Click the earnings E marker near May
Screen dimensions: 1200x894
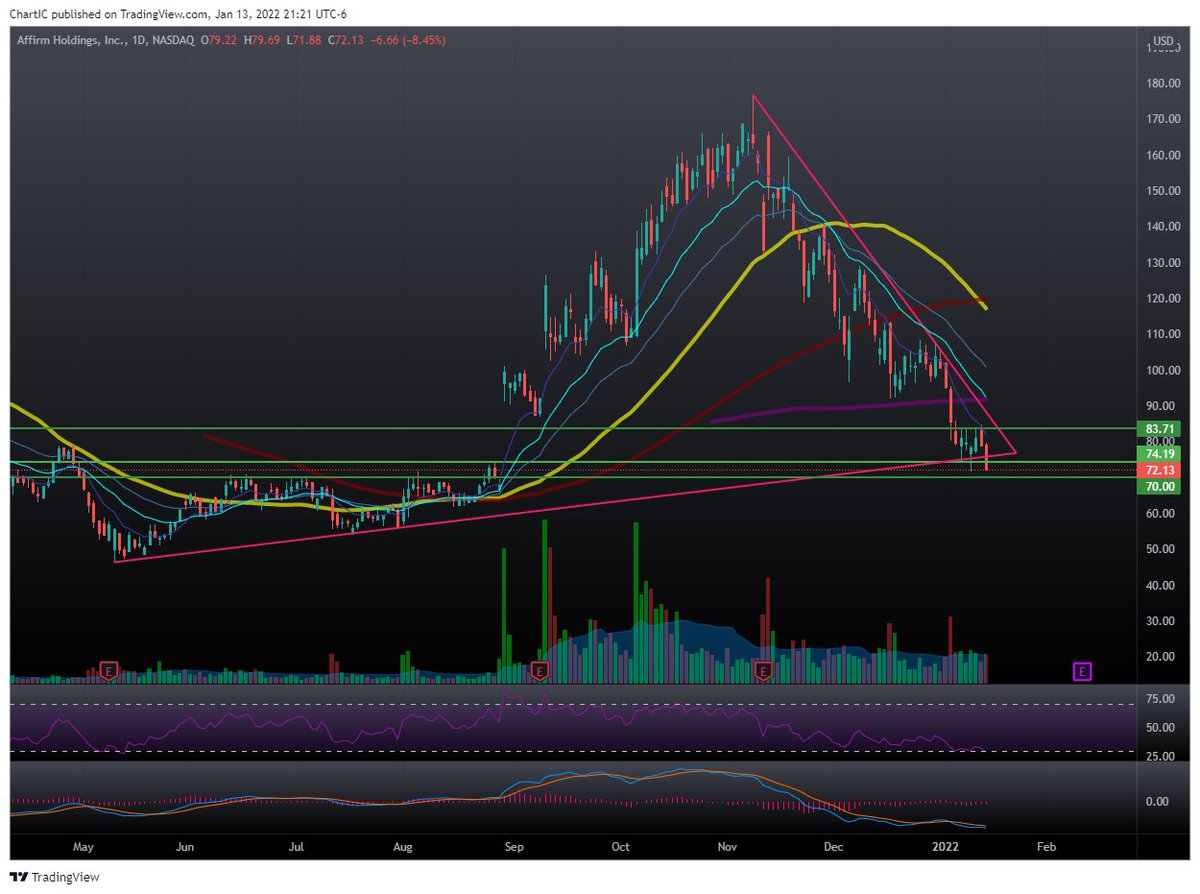pyautogui.click(x=108, y=670)
